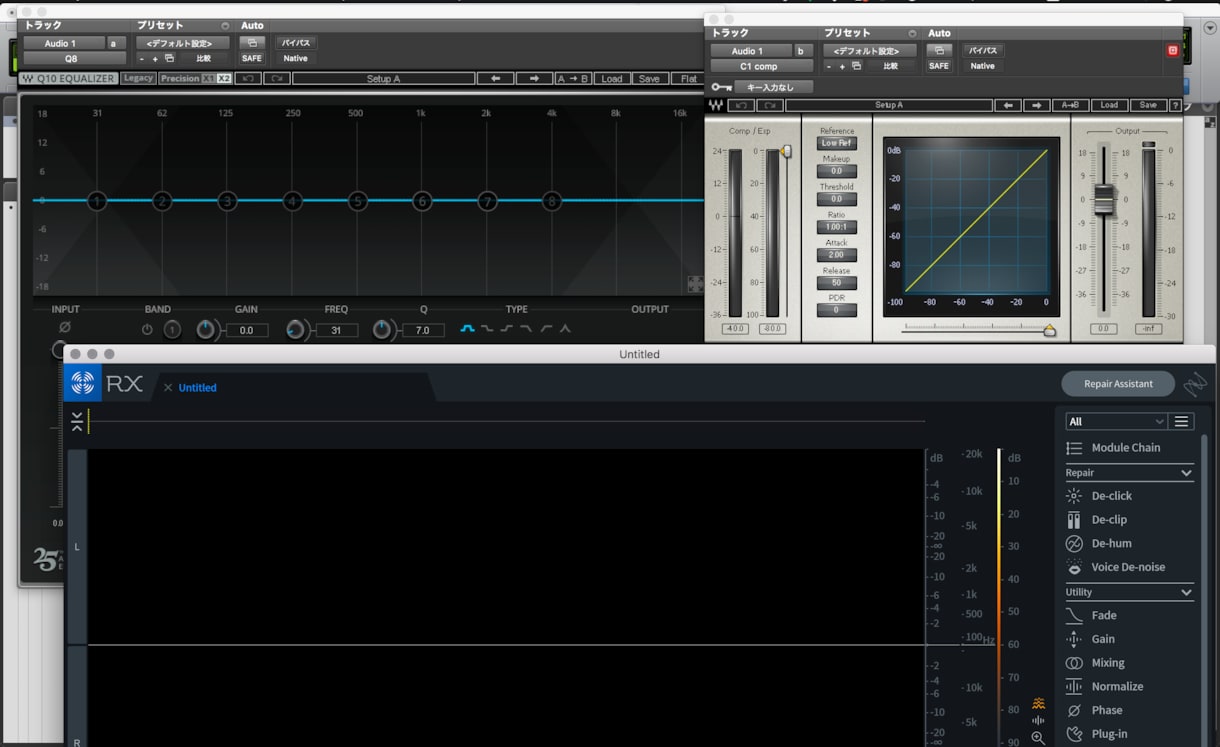
Task: Click the module list view menu icon
Action: pos(1182,421)
